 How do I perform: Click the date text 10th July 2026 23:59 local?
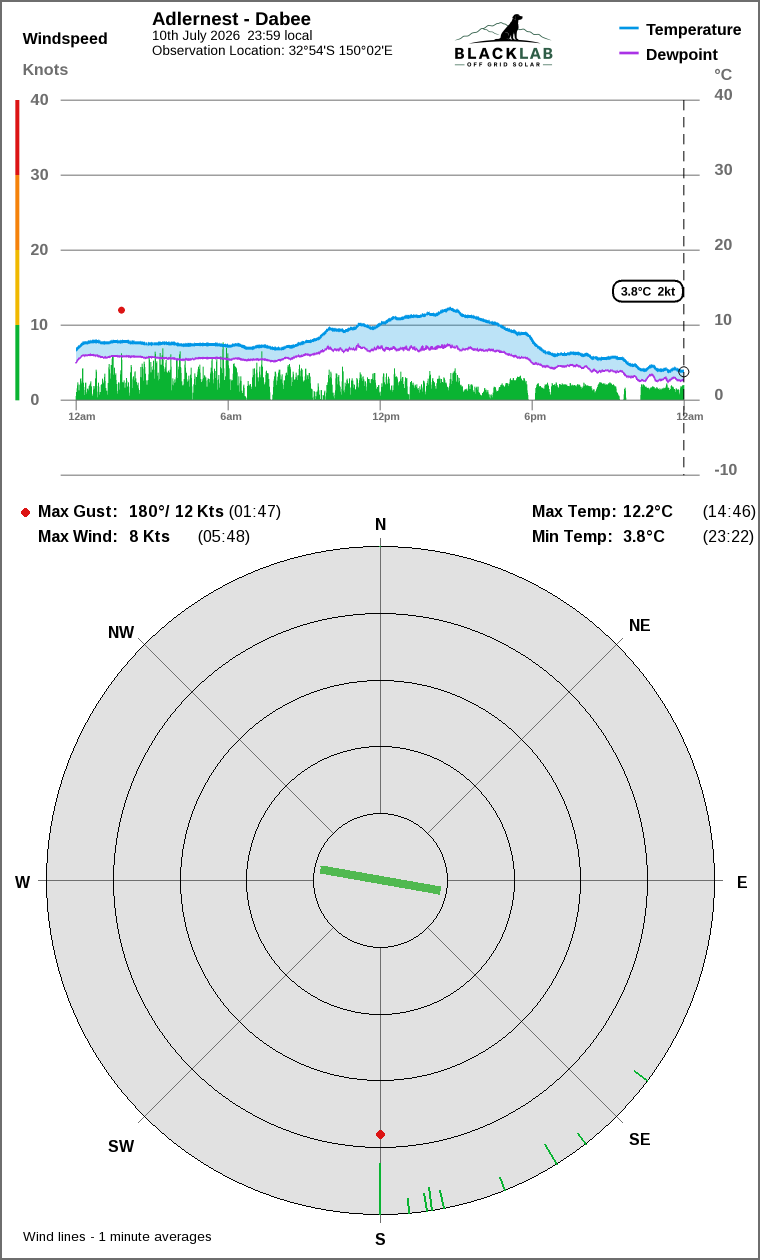pos(232,35)
